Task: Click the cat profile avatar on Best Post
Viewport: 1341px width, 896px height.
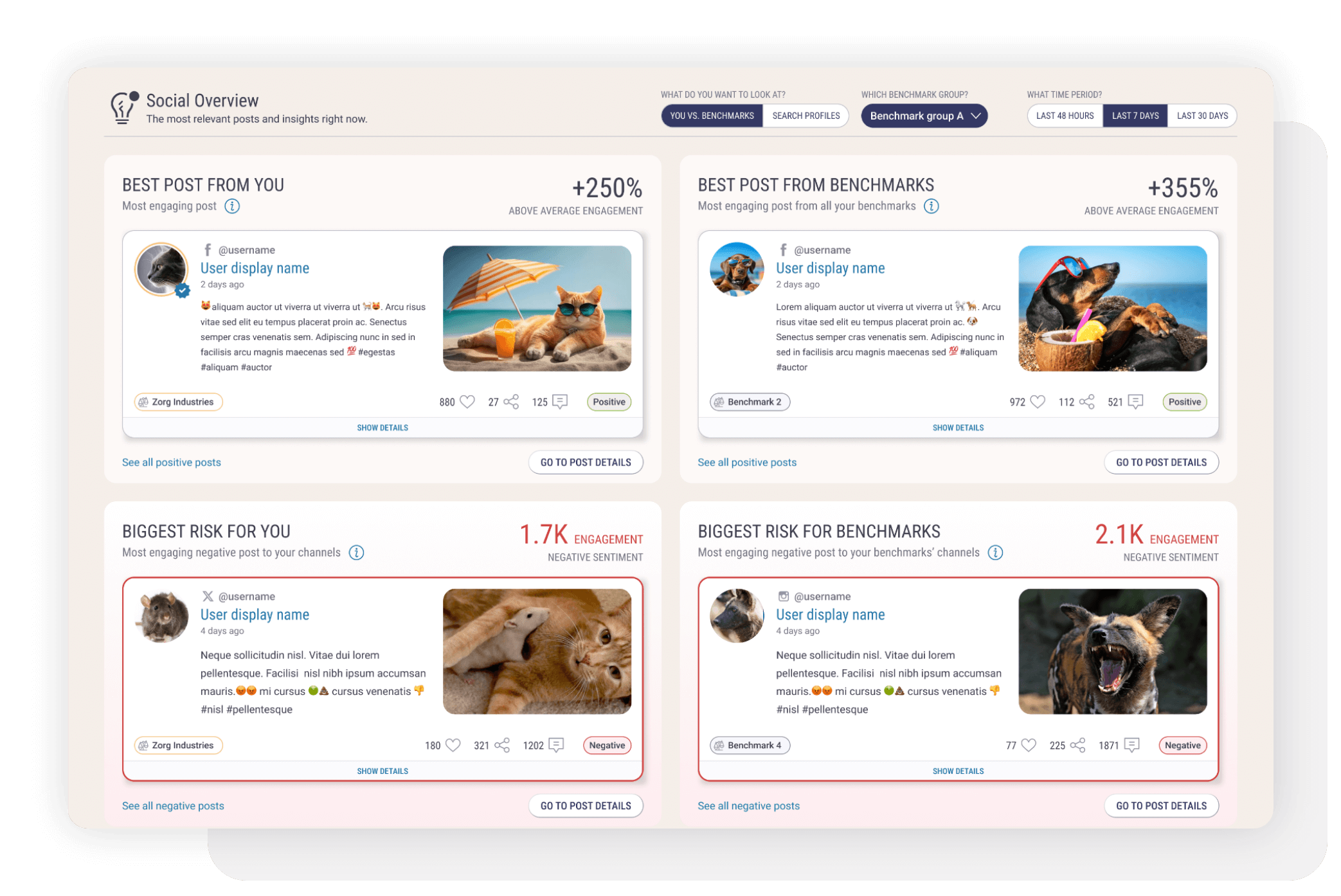Action: tap(161, 270)
